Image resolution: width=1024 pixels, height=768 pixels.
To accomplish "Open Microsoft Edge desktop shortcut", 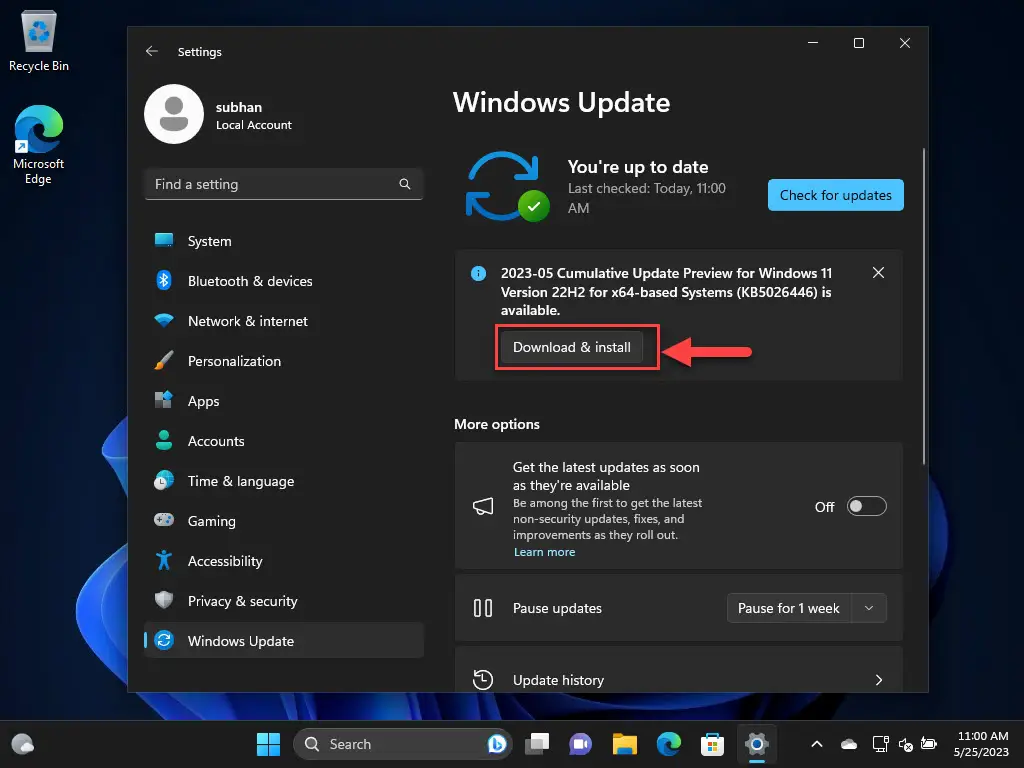I will click(x=39, y=144).
